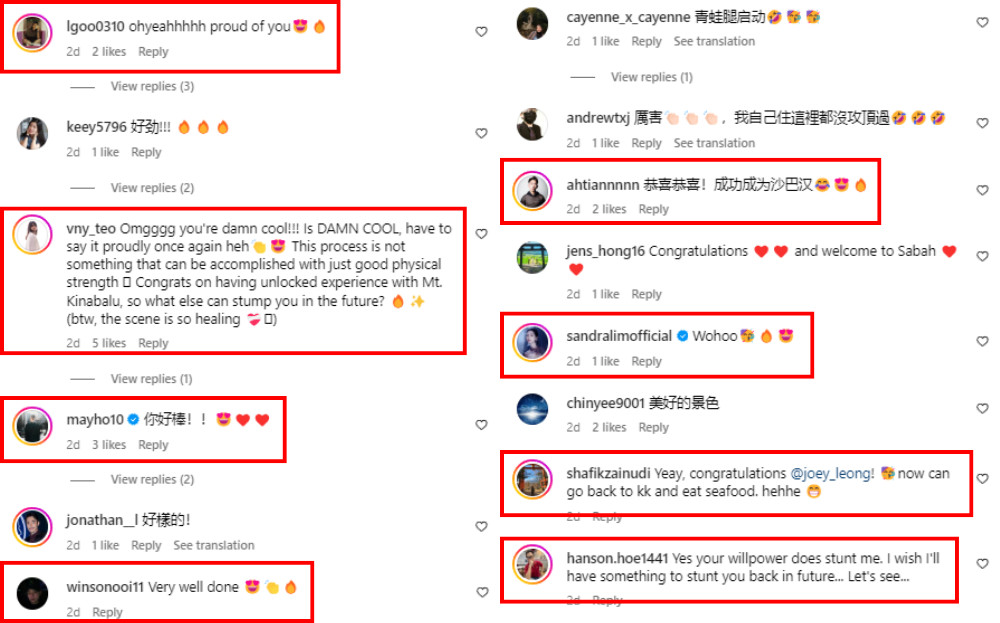This screenshot has width=1000, height=623.
Task: Toggle like on ahtiannnnn's comment
Action: tap(983, 190)
